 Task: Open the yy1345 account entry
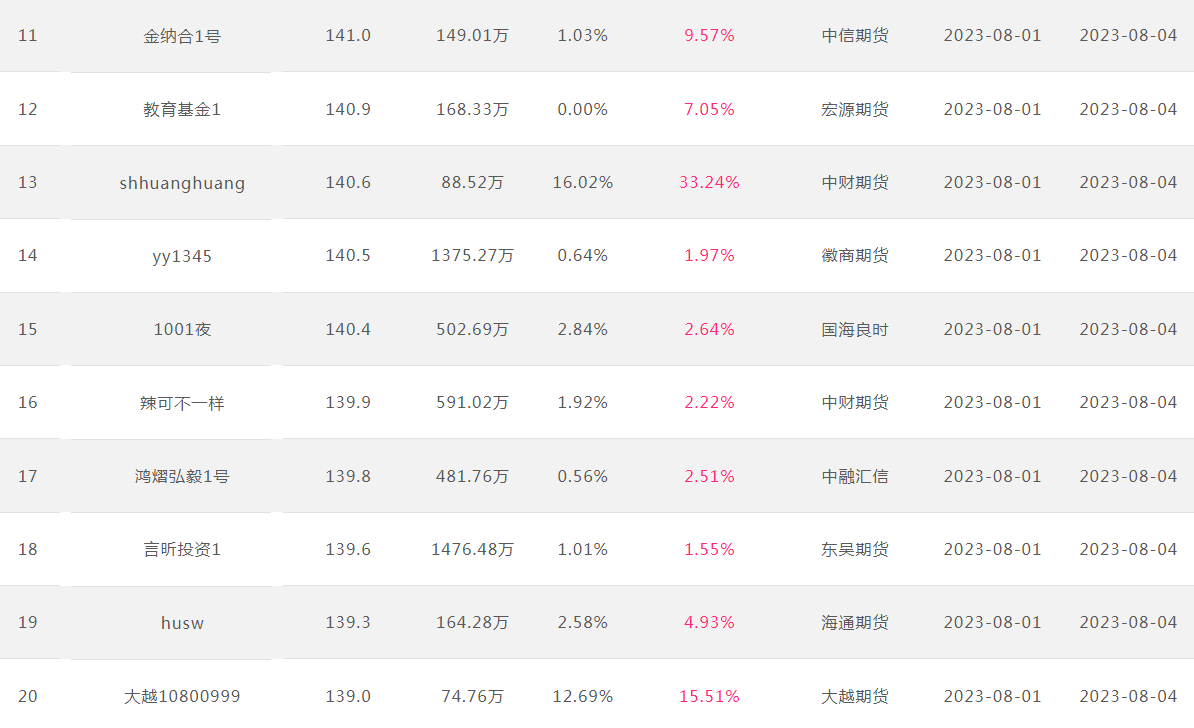[x=182, y=256]
